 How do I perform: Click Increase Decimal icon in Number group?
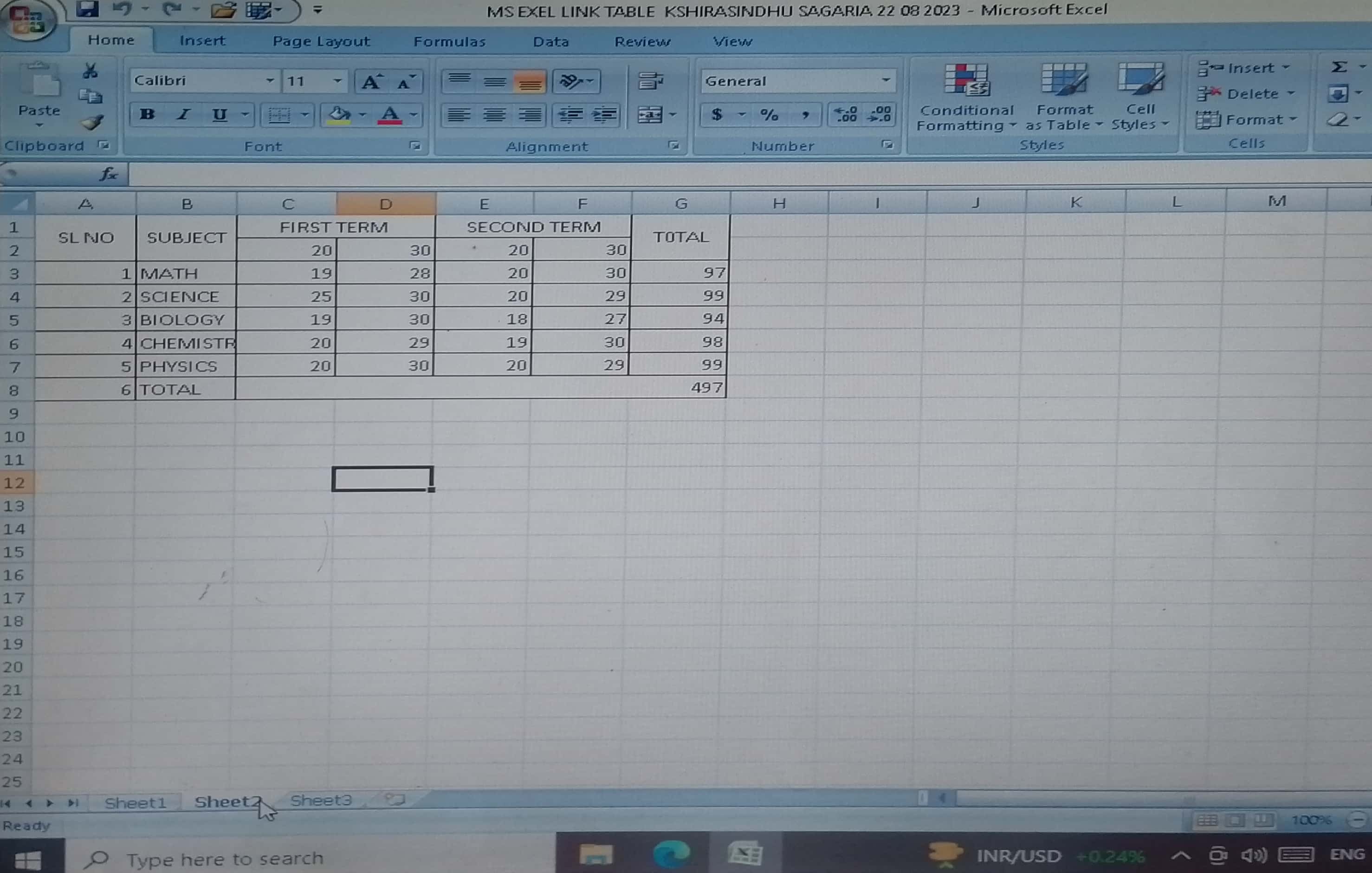coord(846,115)
